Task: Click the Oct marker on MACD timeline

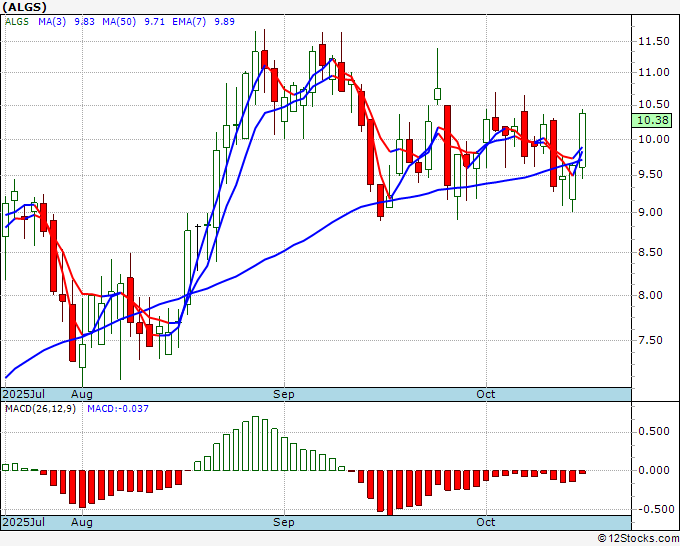Action: tap(485, 522)
